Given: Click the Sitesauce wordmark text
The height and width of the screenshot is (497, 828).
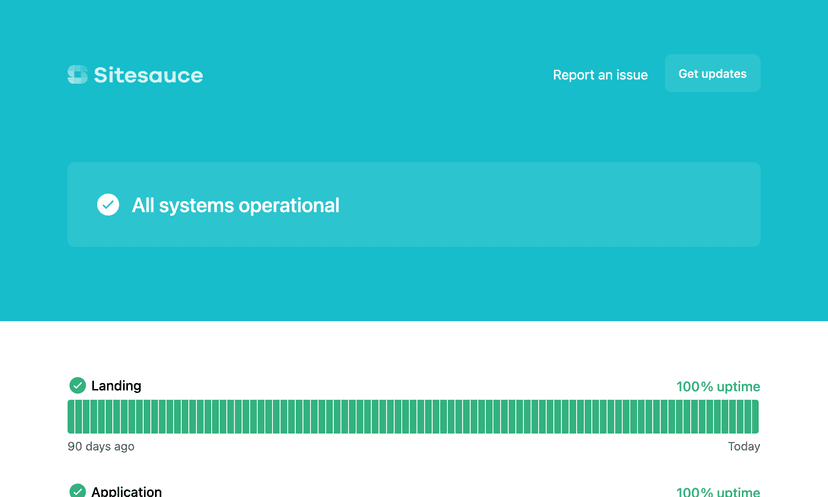Looking at the screenshot, I should click(x=148, y=75).
